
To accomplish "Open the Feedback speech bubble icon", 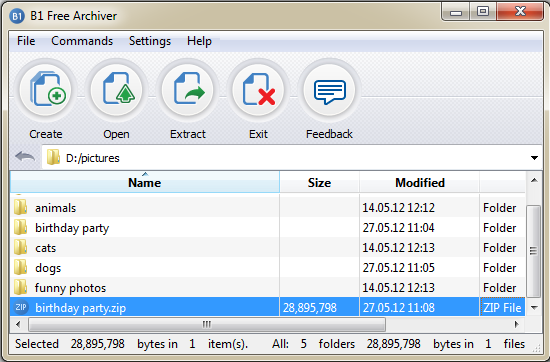I will (x=329, y=90).
